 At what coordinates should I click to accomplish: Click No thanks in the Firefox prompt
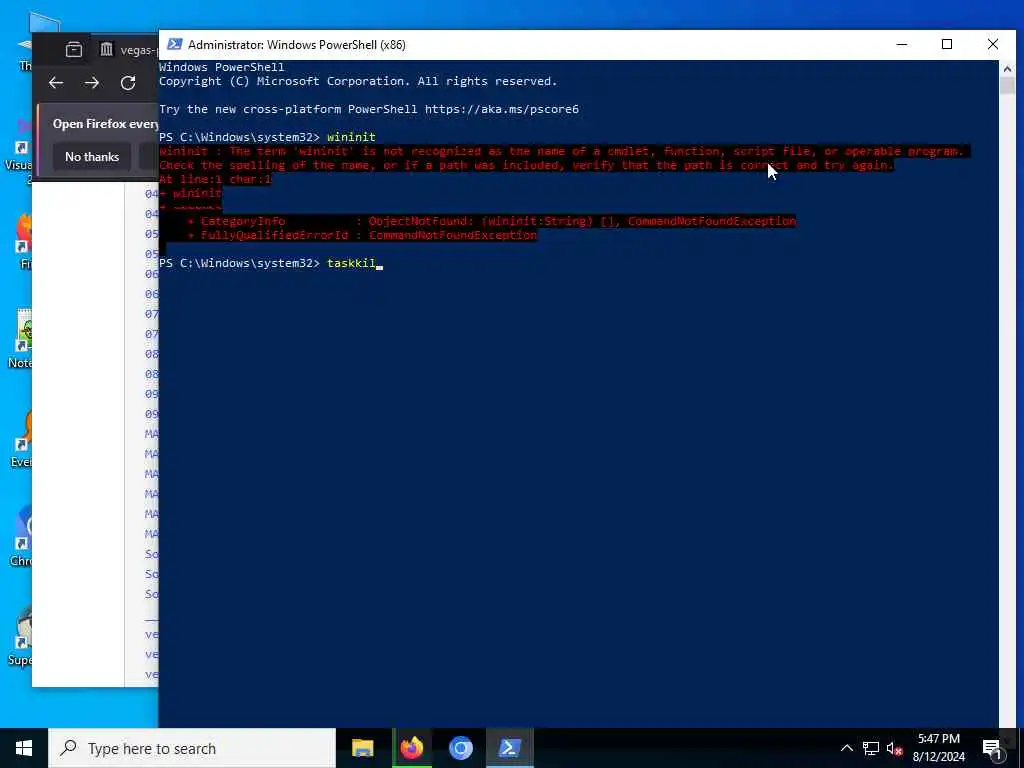pos(92,157)
